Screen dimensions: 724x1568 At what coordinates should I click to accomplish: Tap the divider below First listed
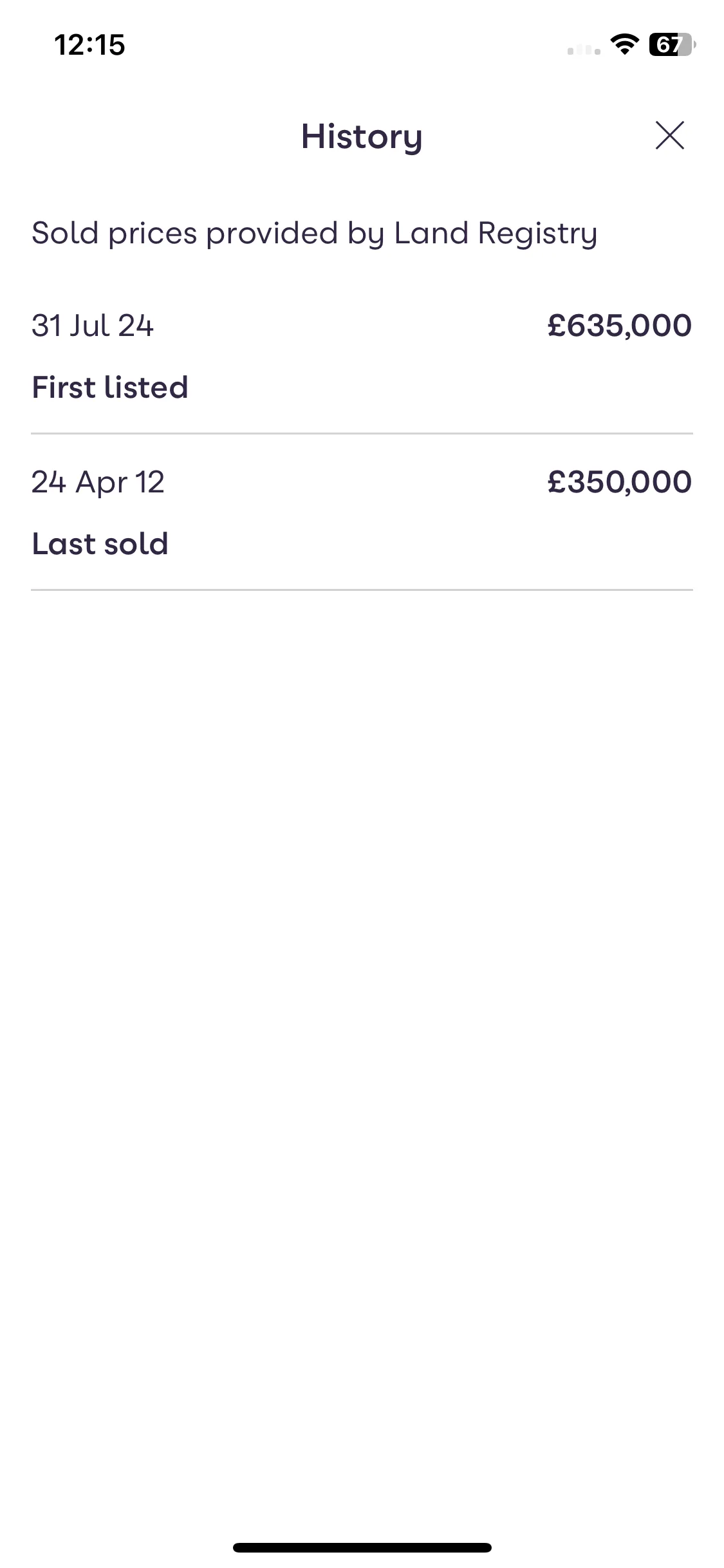pos(362,433)
